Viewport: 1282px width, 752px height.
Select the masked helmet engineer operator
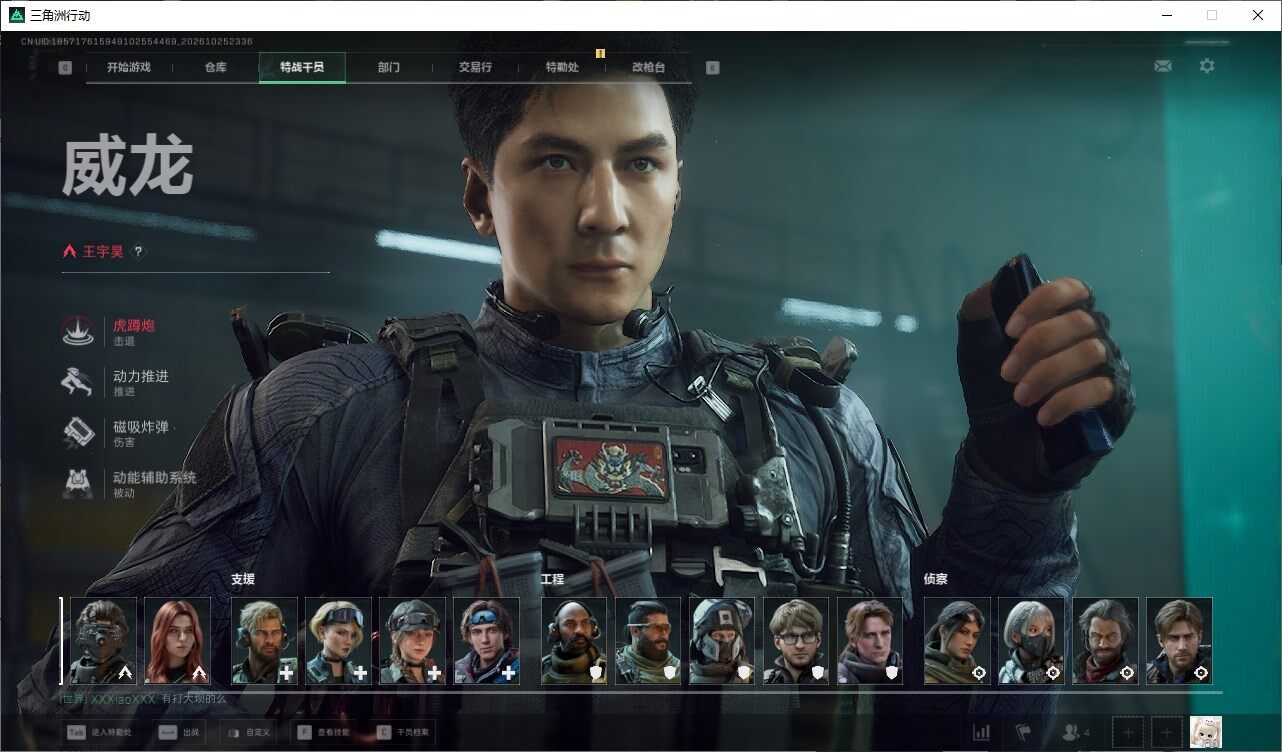click(722, 641)
